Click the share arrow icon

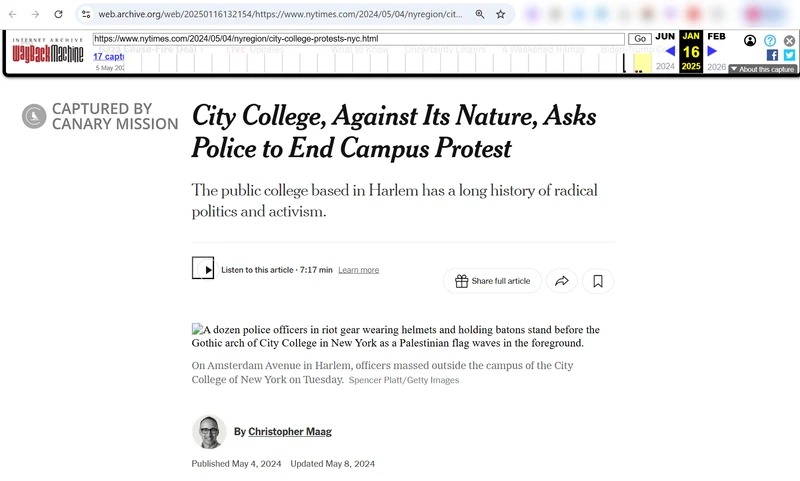562,281
